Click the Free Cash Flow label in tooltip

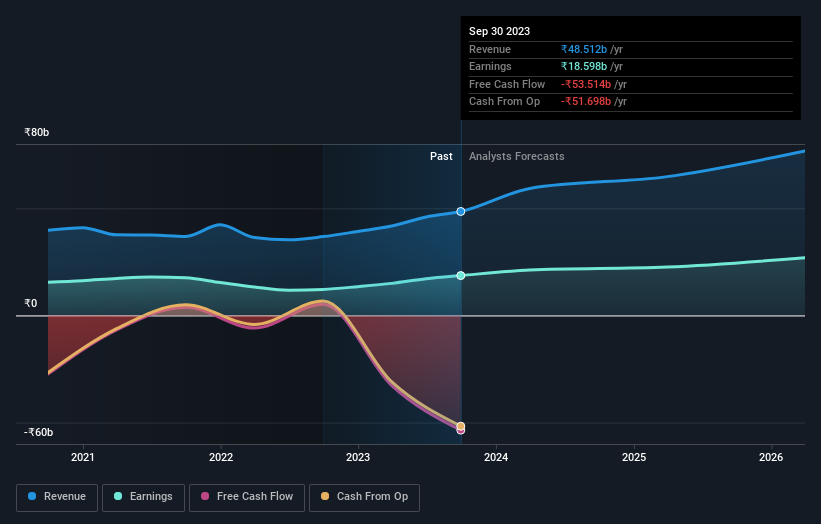point(507,84)
